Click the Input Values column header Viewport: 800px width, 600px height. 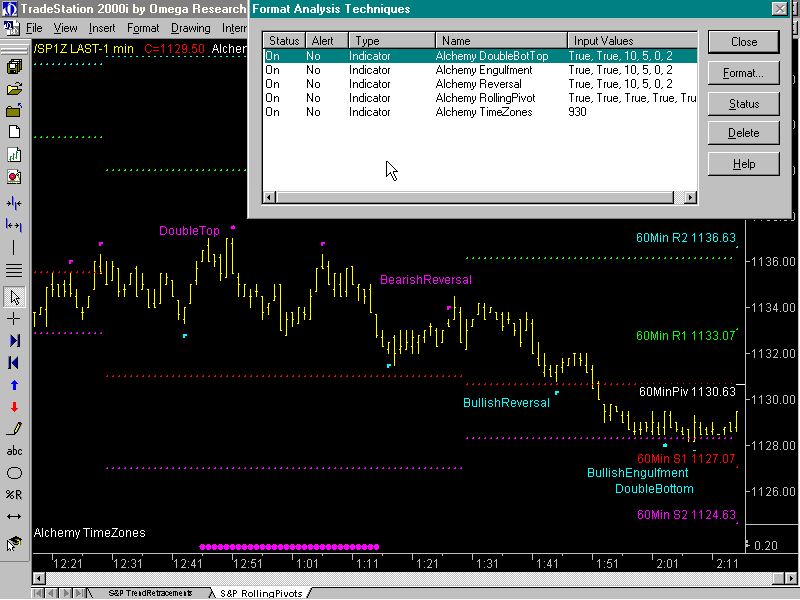(x=632, y=41)
